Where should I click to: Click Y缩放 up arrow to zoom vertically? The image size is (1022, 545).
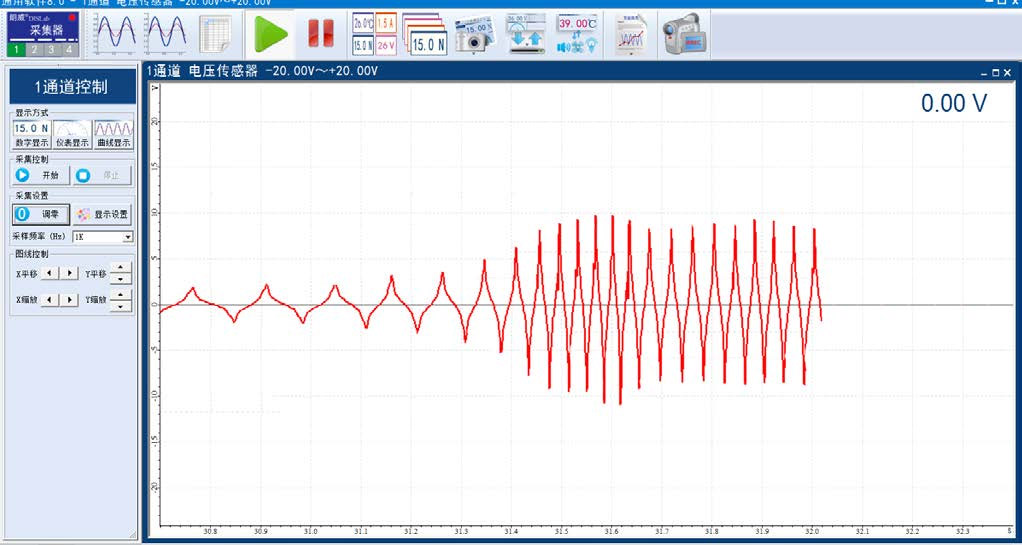point(120,295)
